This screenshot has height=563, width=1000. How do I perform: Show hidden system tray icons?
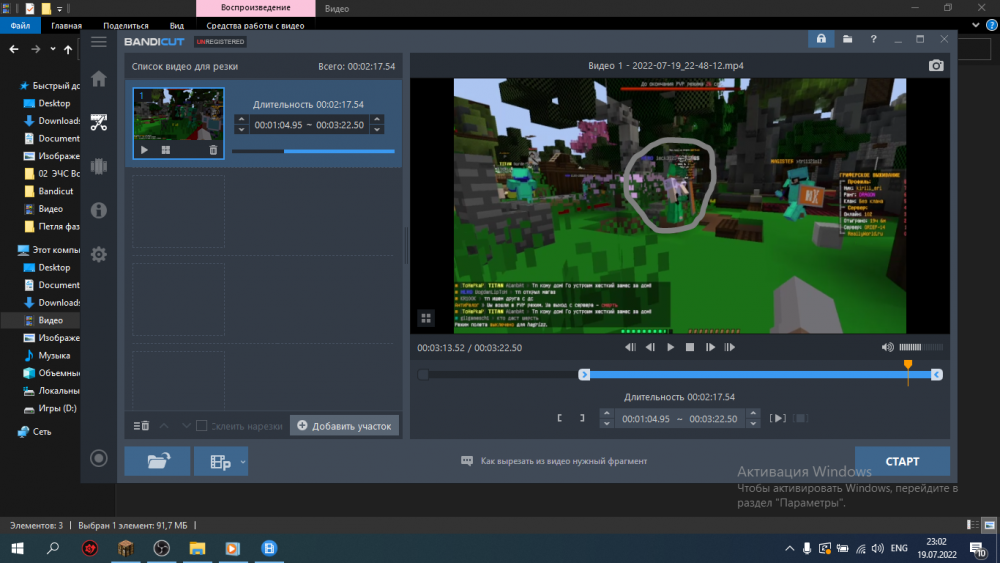pos(790,548)
